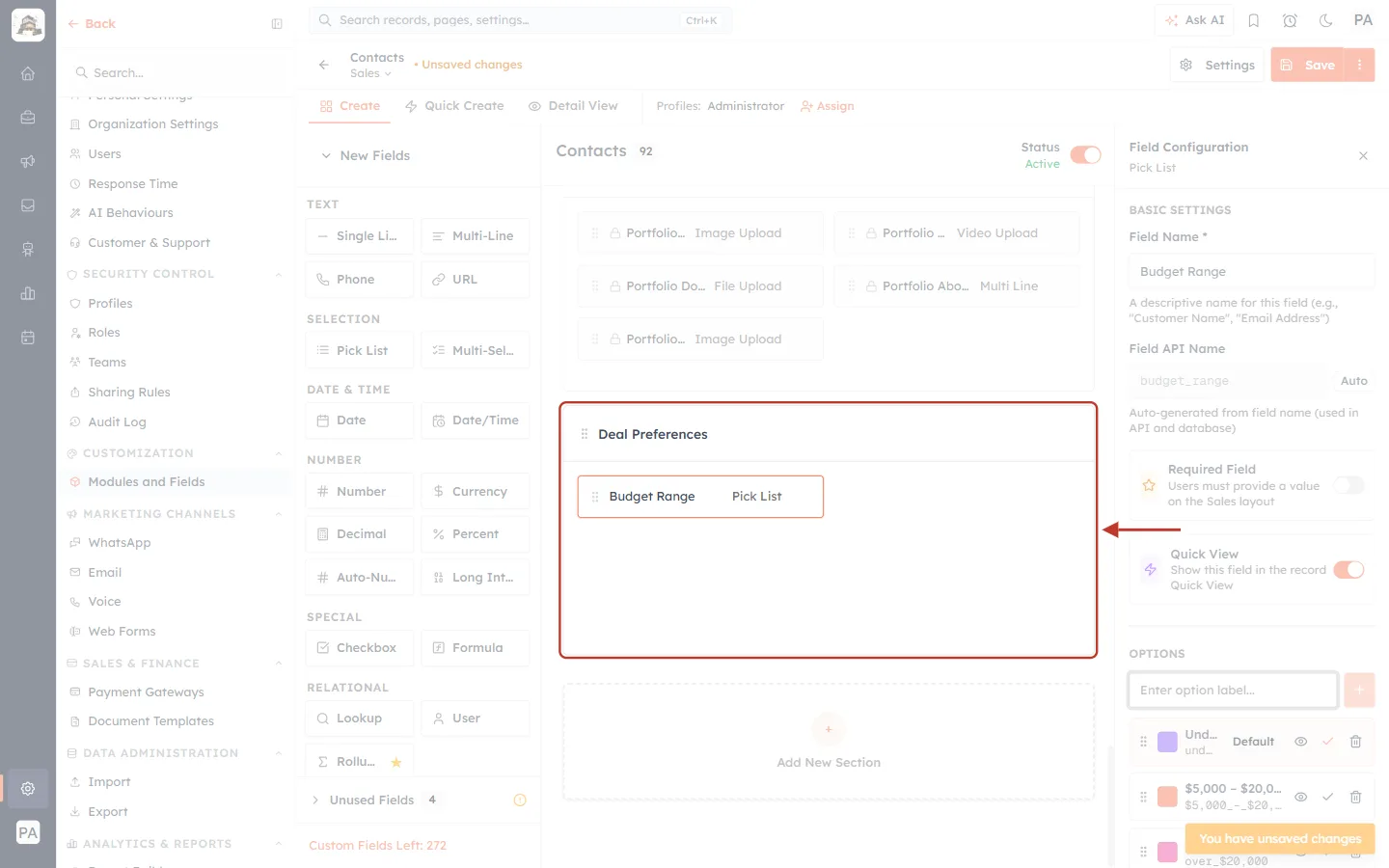
Task: Open the calendar icon in the left rail
Action: pos(28,338)
